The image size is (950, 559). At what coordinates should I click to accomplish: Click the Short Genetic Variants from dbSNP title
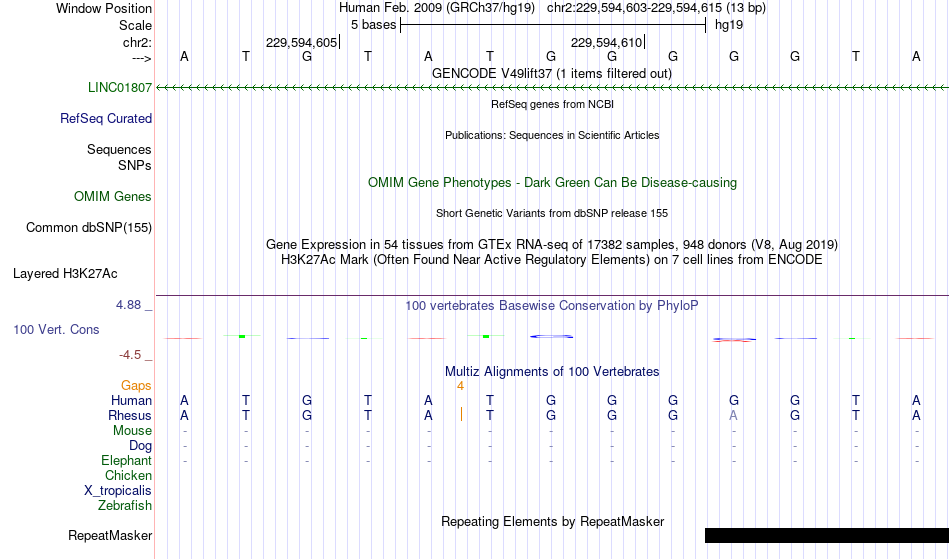tap(552, 213)
